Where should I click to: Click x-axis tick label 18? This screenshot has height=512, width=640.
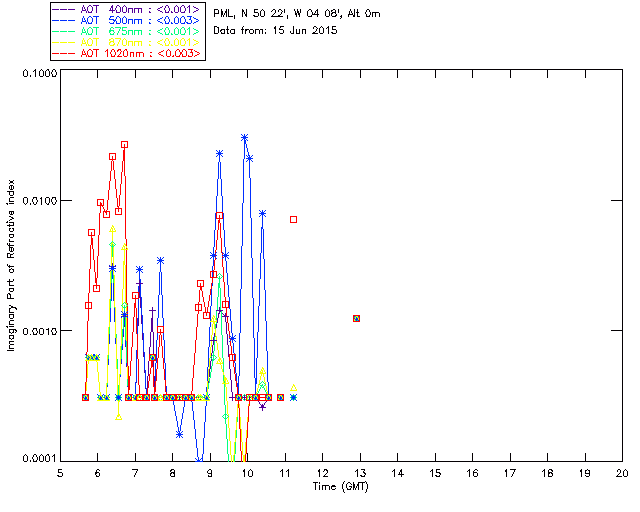[547, 473]
